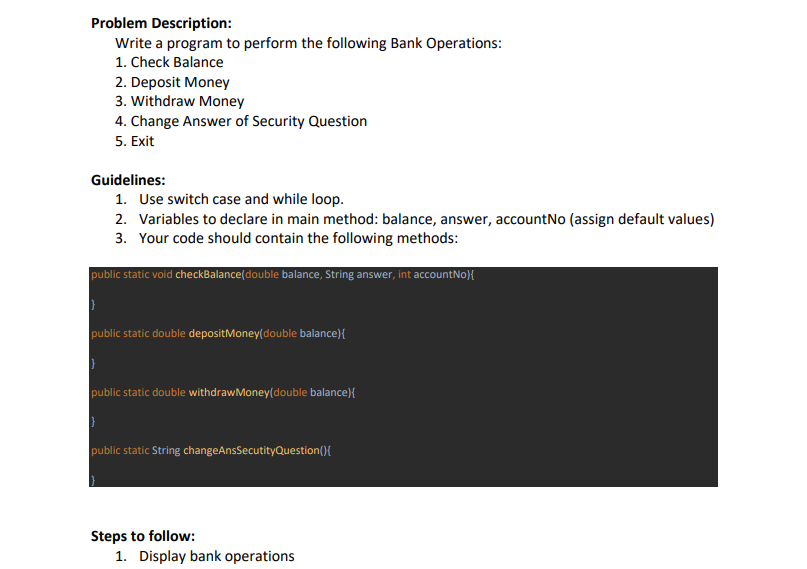Click the '1. Check Balance' list item
Screen dimensions: 807x569
click(x=169, y=62)
